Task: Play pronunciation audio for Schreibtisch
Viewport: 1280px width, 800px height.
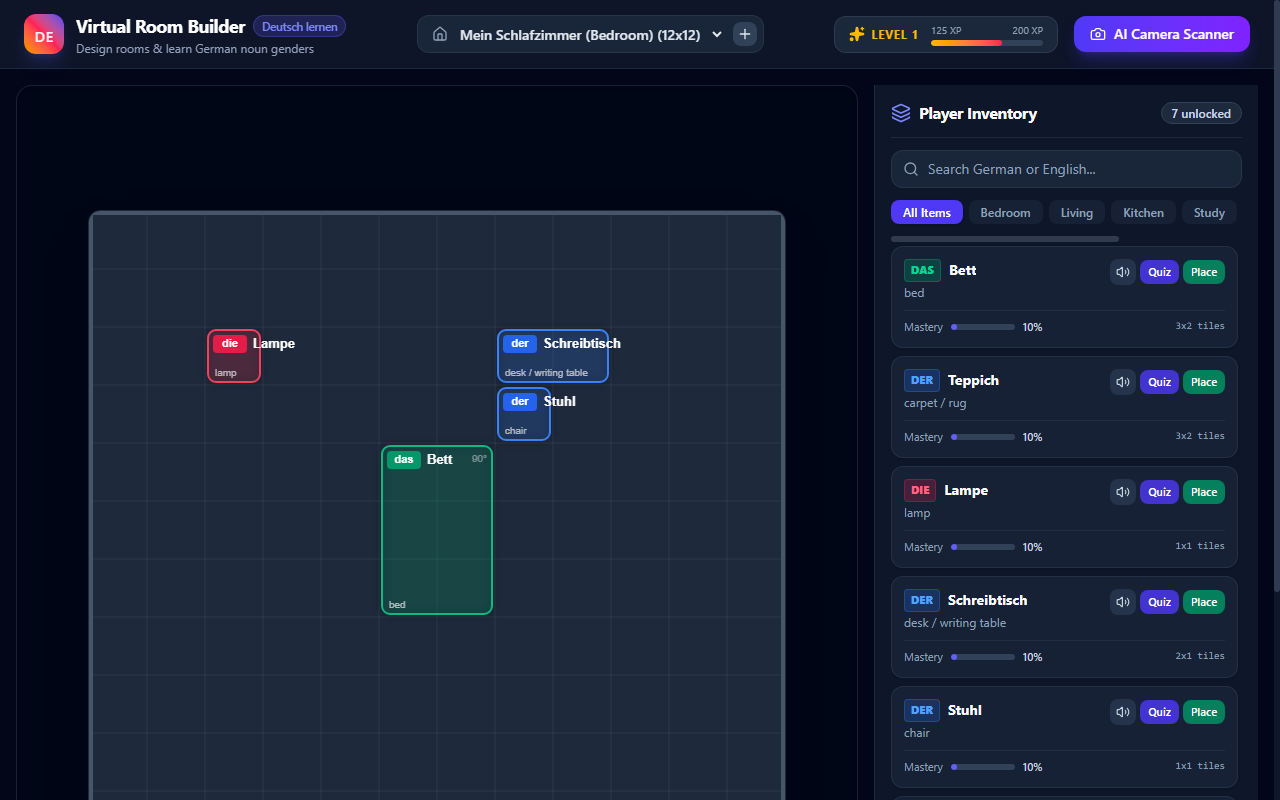Action: 1123,602
